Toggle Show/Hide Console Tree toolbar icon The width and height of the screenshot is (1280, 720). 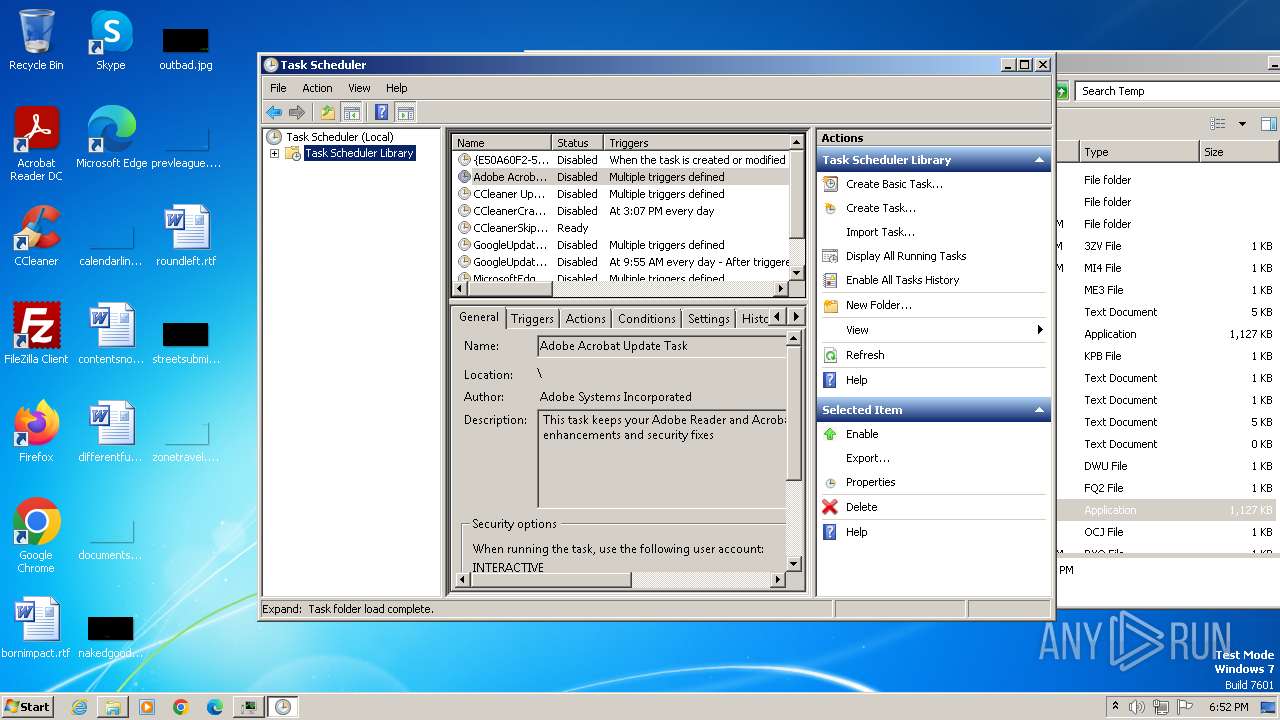(x=351, y=112)
